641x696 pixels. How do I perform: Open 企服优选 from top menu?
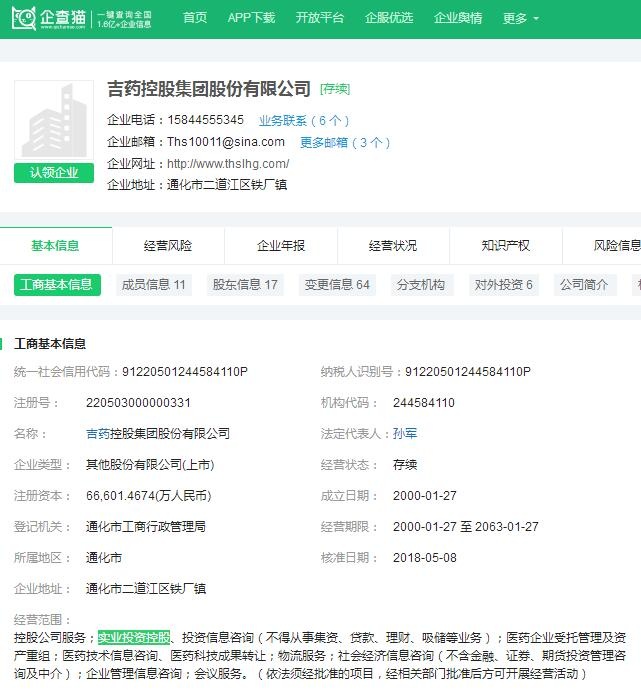click(389, 18)
